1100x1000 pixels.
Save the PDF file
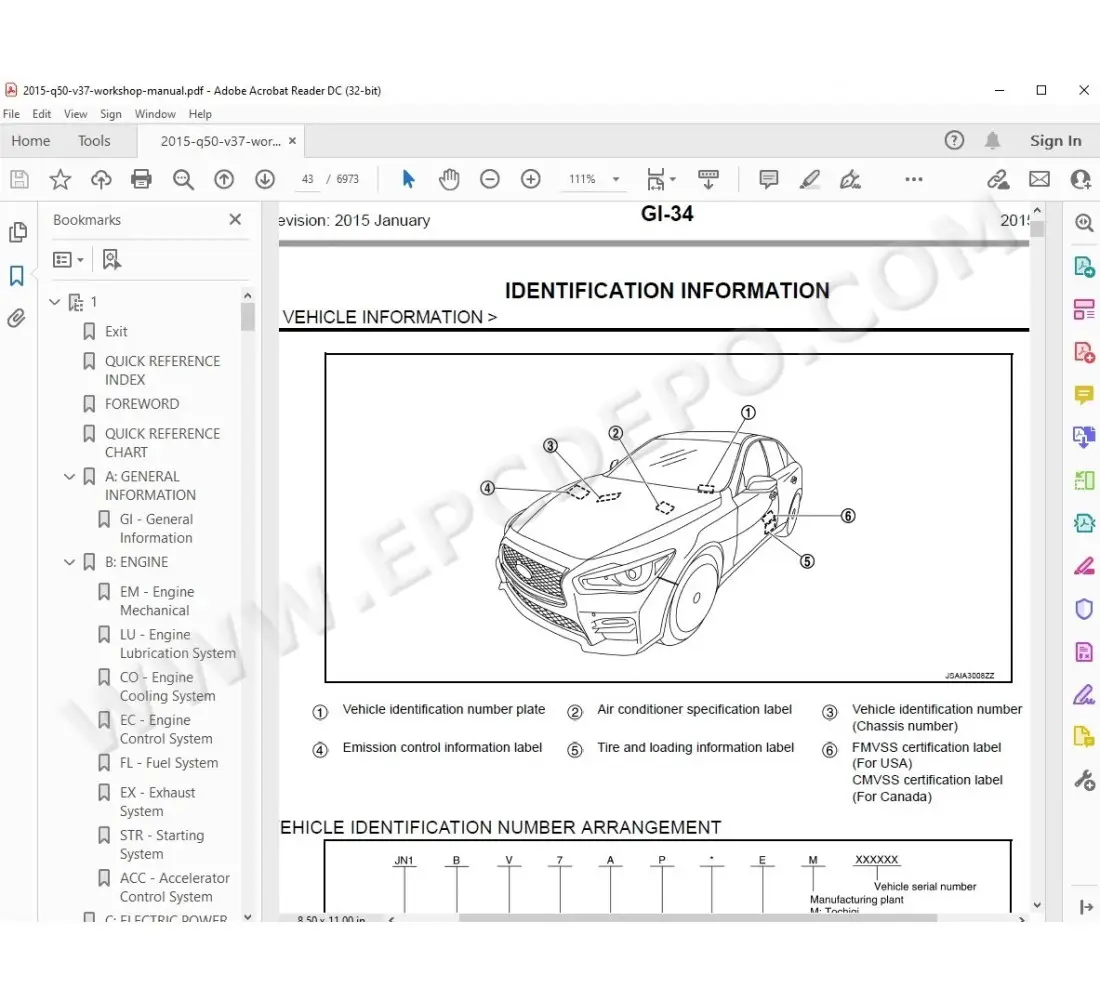20,179
